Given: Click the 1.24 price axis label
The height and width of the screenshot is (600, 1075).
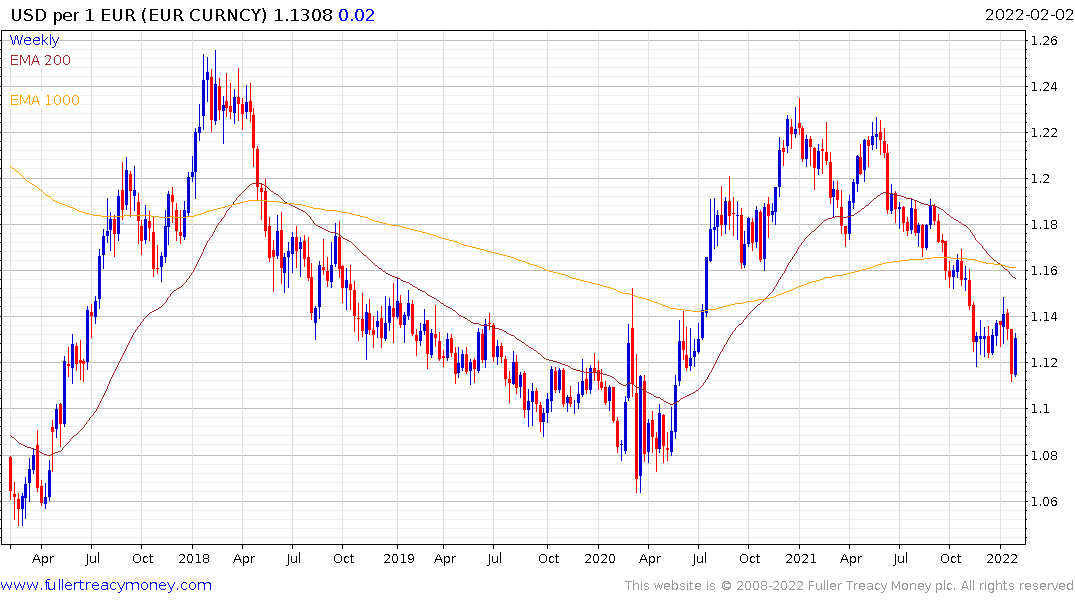Looking at the screenshot, I should [1044, 86].
